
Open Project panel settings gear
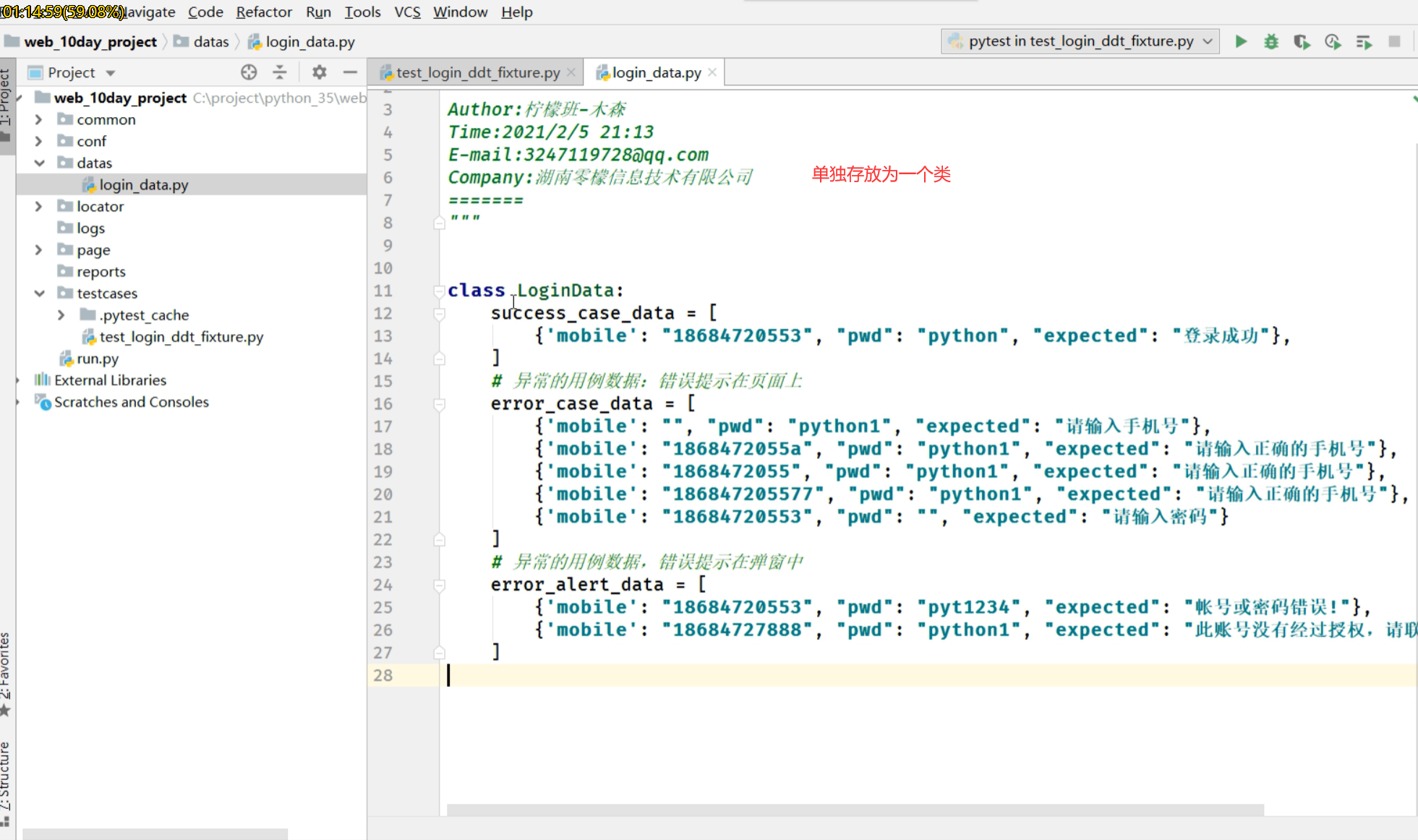point(319,72)
